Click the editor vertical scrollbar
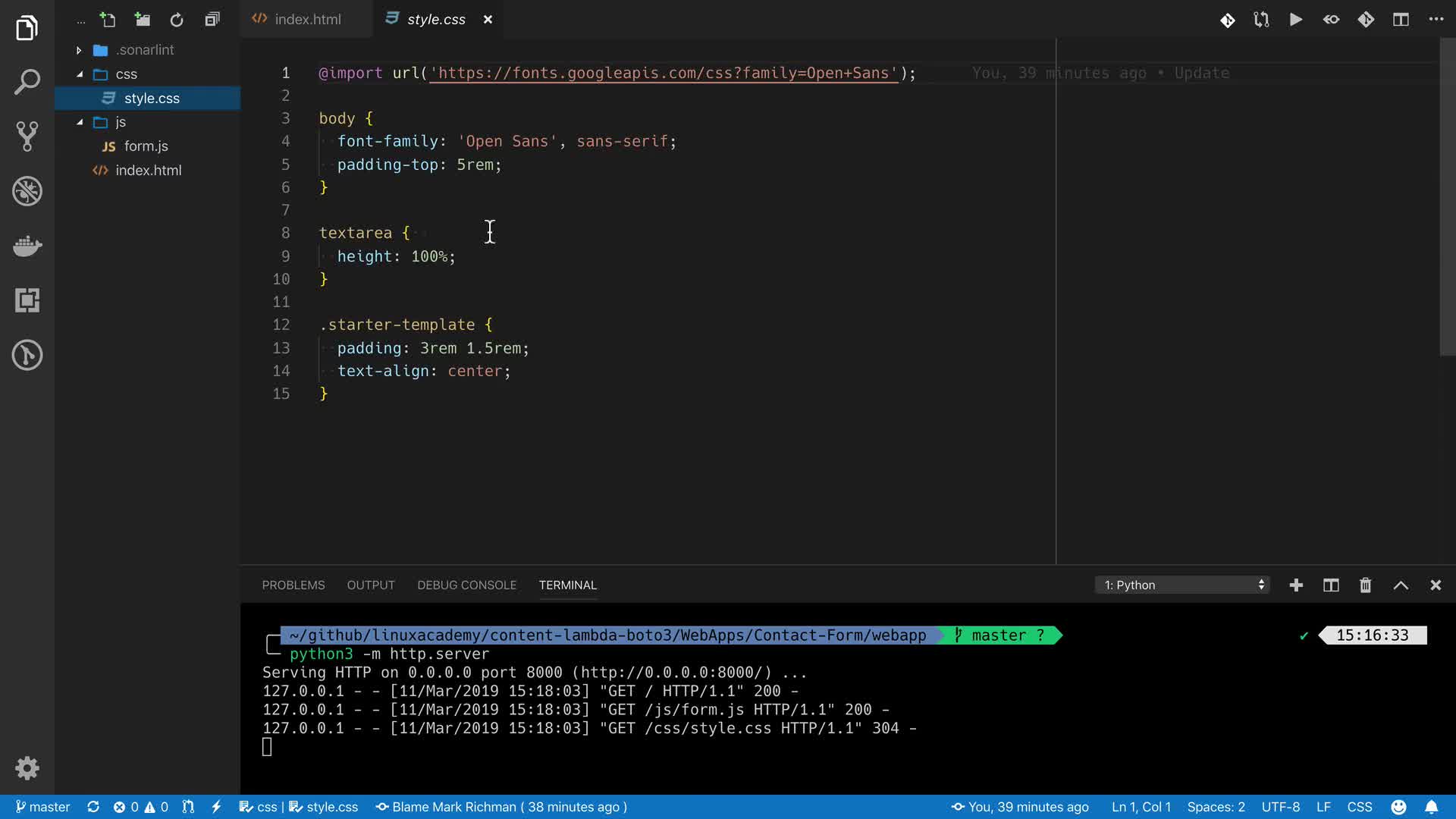 coord(1447,197)
